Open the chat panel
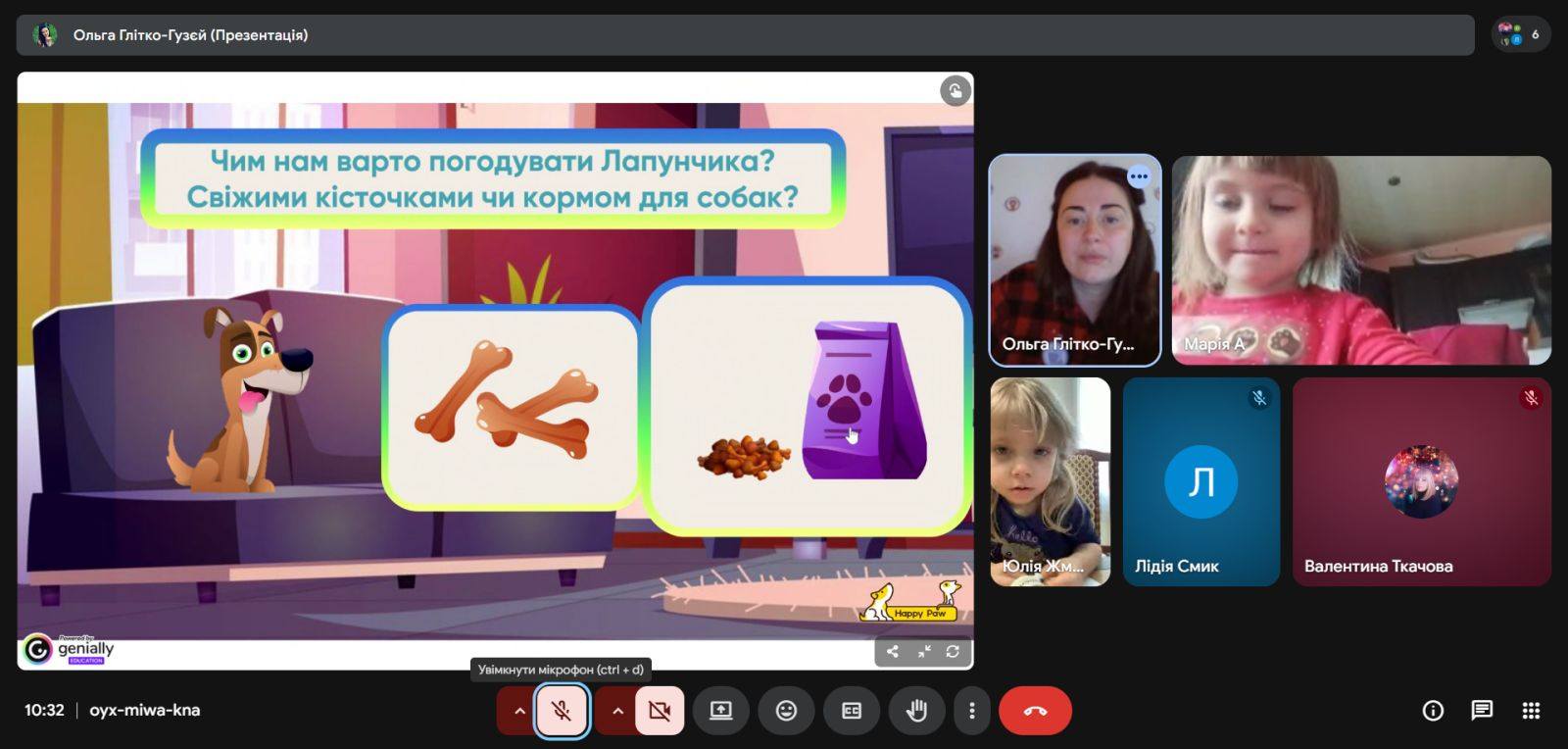 pos(1482,711)
